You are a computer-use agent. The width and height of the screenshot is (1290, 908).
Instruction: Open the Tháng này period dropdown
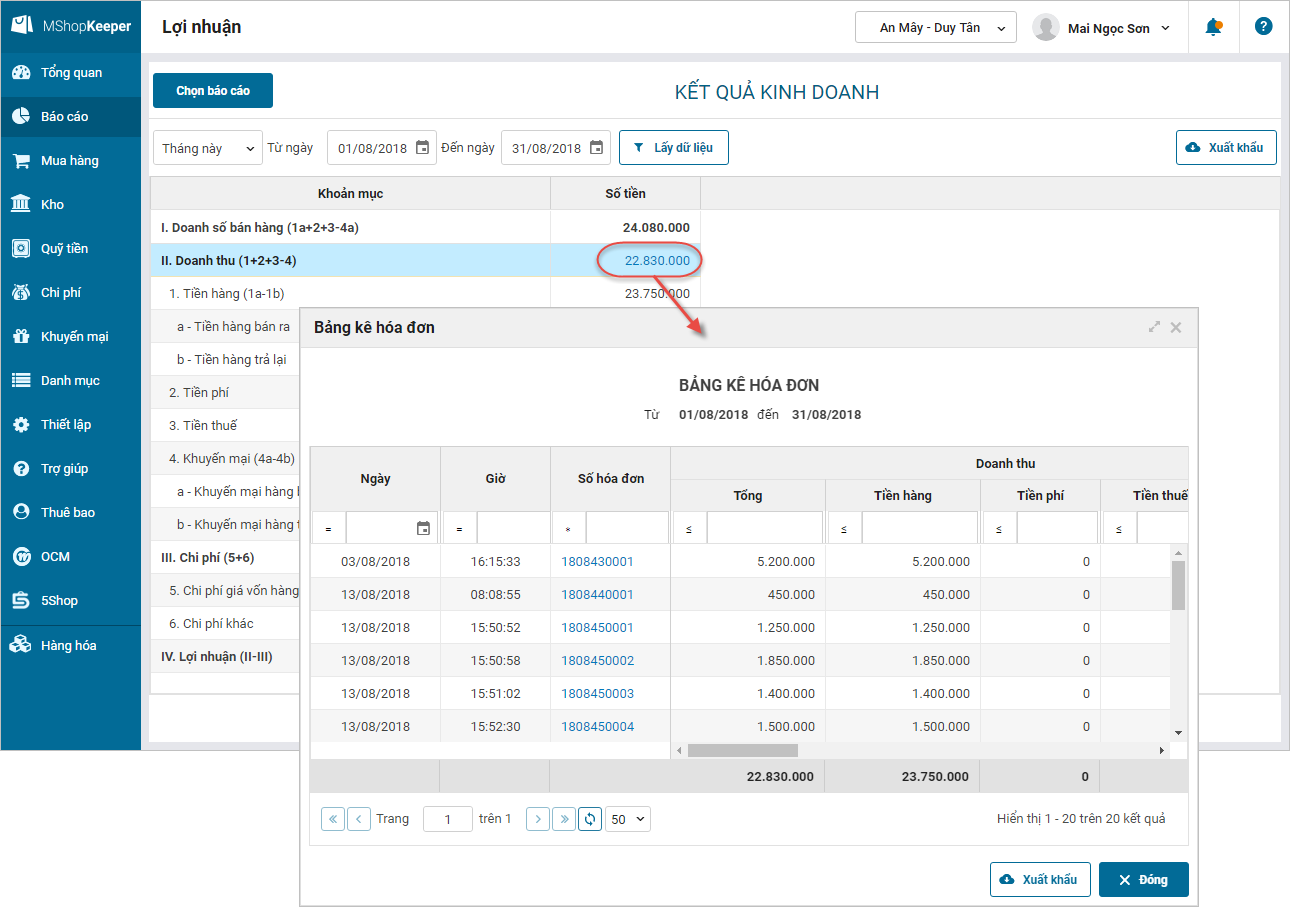click(207, 148)
